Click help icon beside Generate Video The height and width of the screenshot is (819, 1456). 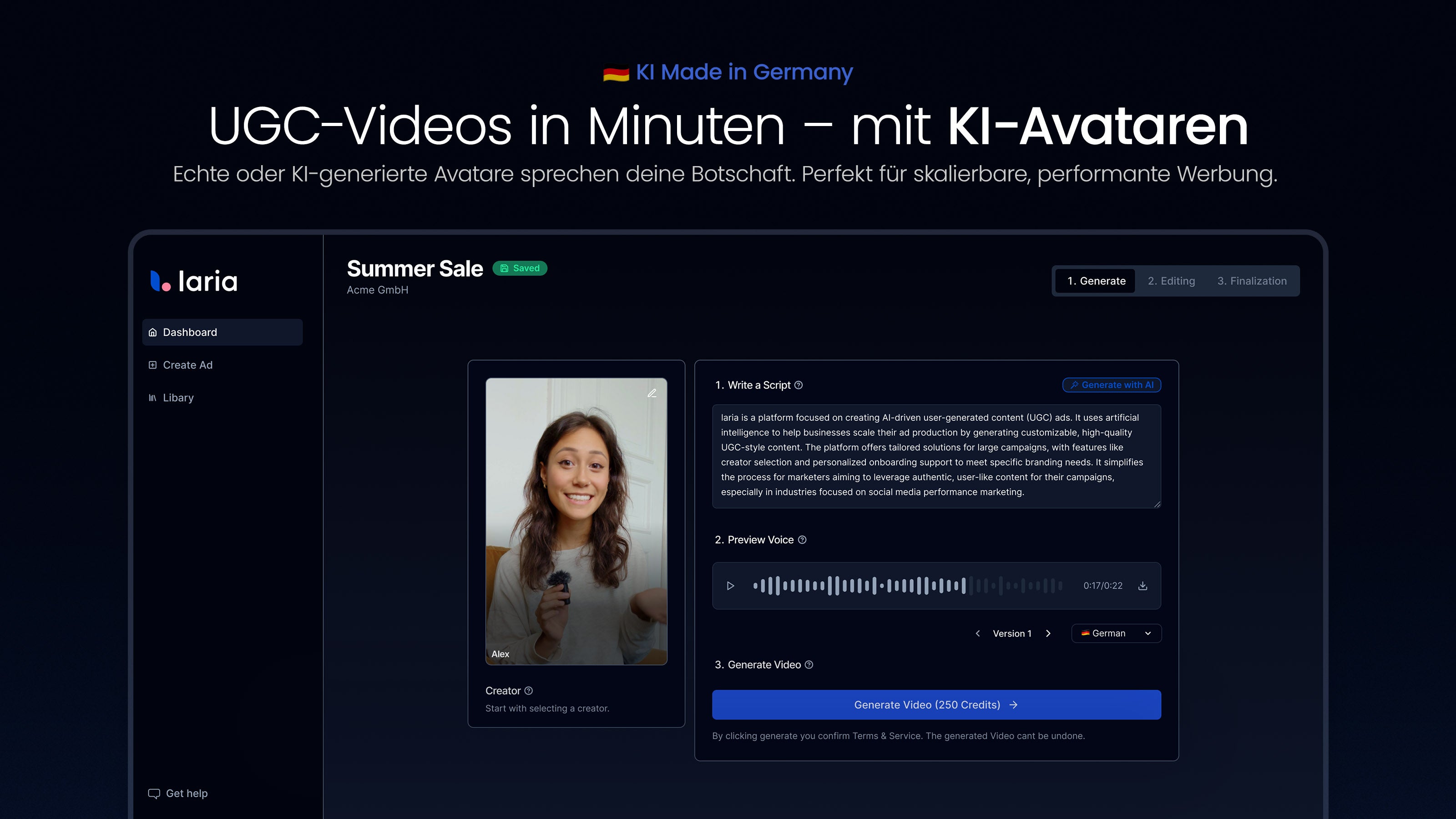click(x=809, y=665)
